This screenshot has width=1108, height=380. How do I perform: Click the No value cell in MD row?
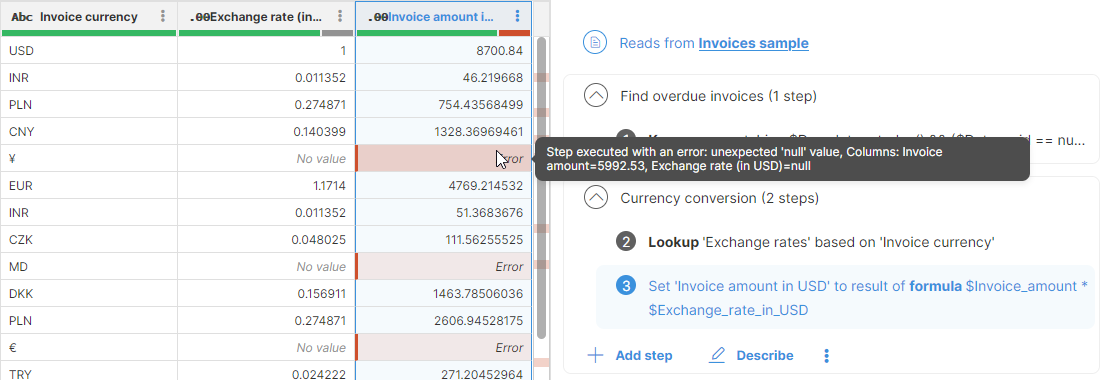point(266,266)
